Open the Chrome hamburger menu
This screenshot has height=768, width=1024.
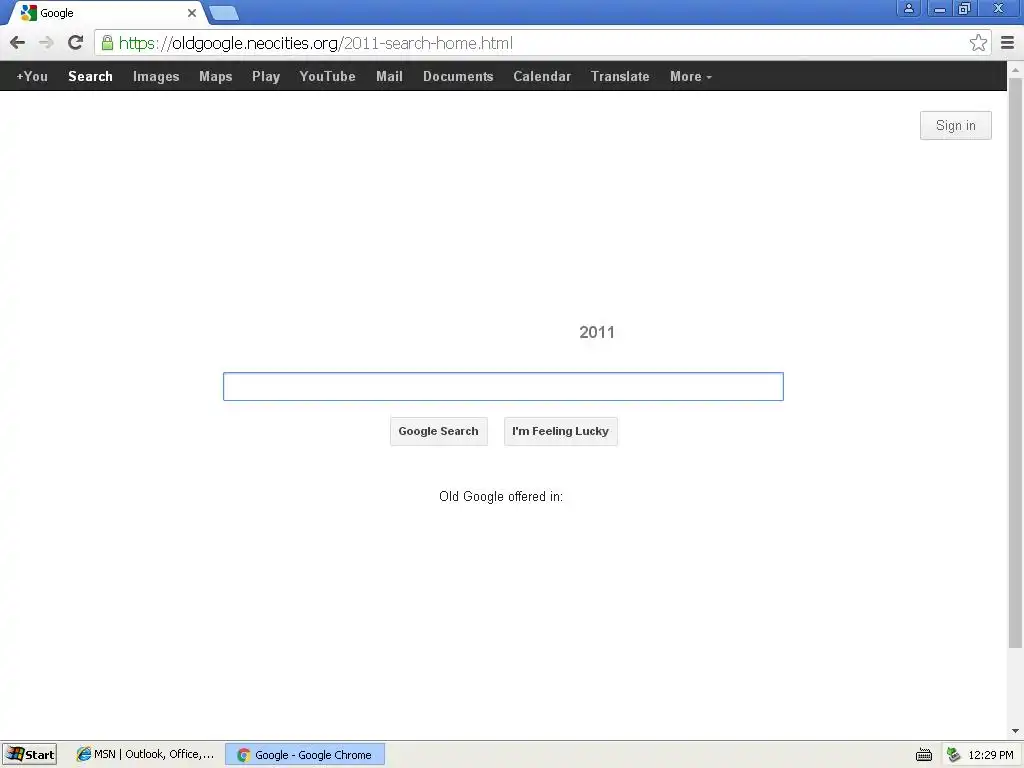point(1007,43)
